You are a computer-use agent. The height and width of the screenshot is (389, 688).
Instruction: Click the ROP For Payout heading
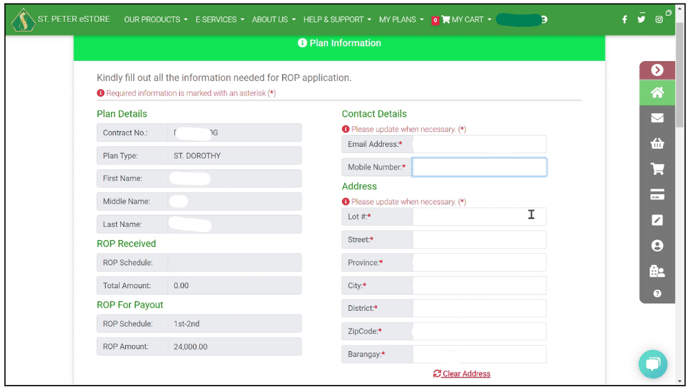[130, 305]
